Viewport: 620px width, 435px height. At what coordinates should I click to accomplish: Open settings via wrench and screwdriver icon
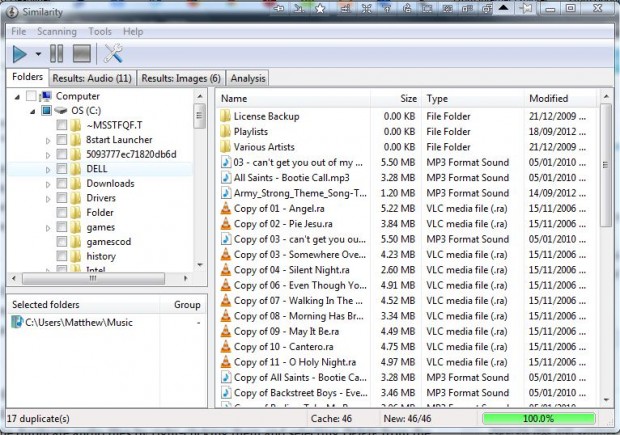pyautogui.click(x=113, y=53)
